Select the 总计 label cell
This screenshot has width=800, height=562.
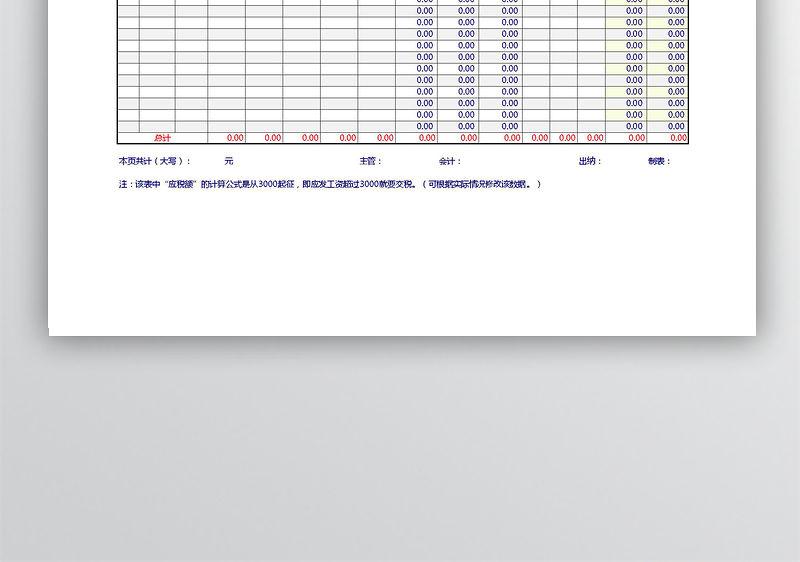162,138
